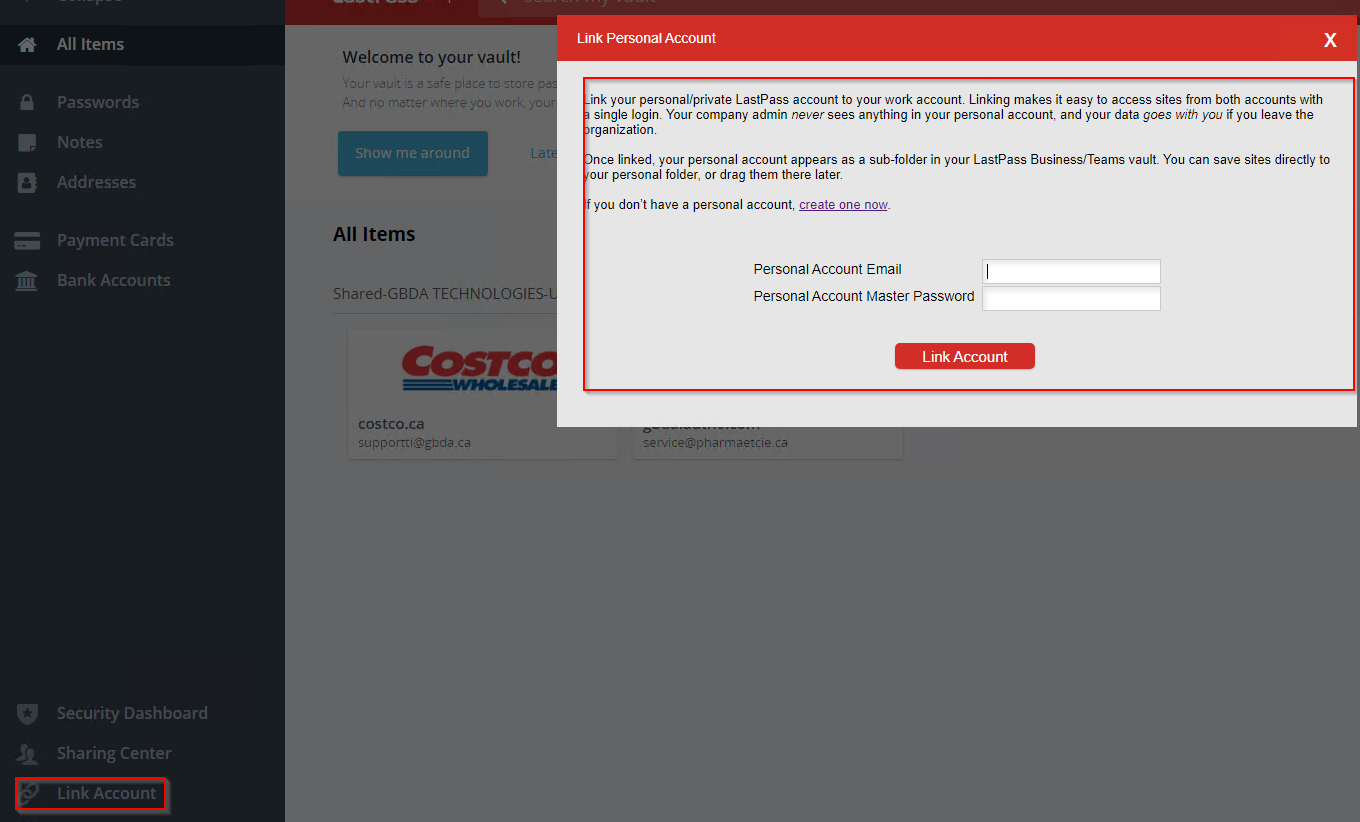Viewport: 1360px width, 822px height.
Task: Click the Sharing Center people icon
Action: click(27, 753)
